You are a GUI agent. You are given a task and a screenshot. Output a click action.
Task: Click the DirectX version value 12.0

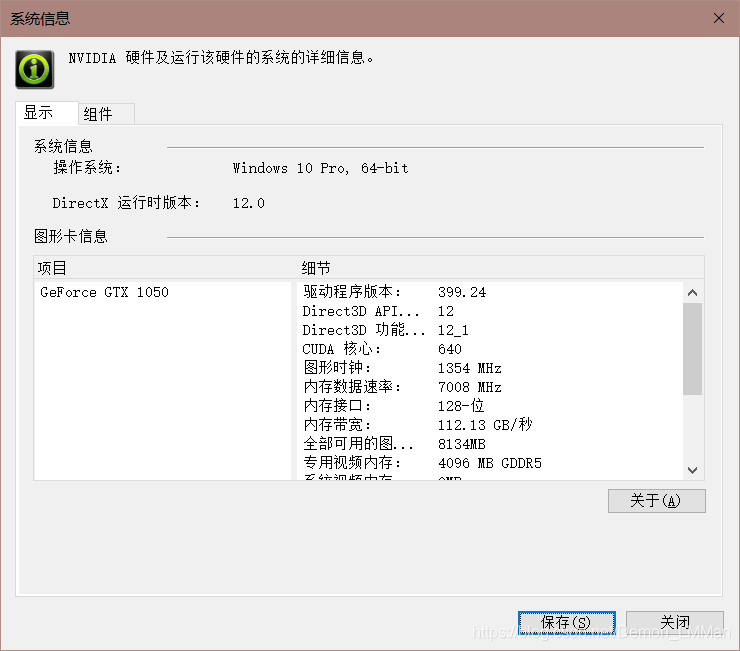tap(248, 203)
